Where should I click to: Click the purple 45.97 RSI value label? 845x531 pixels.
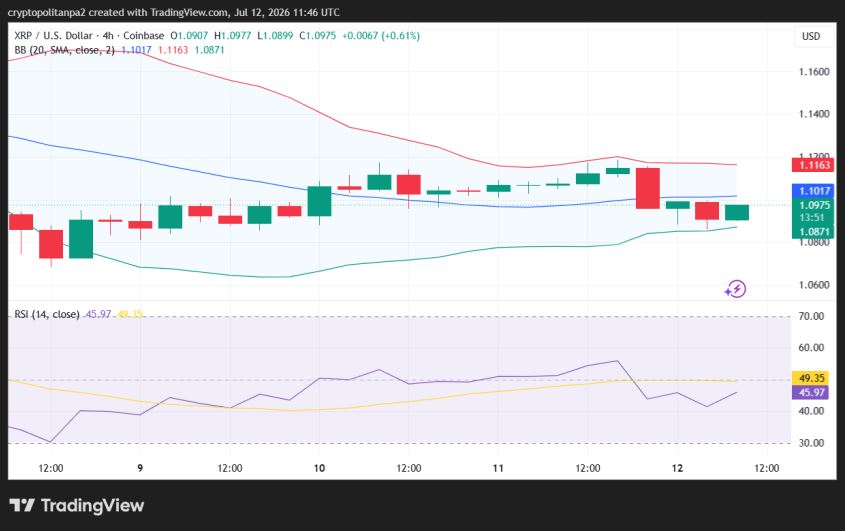810,392
